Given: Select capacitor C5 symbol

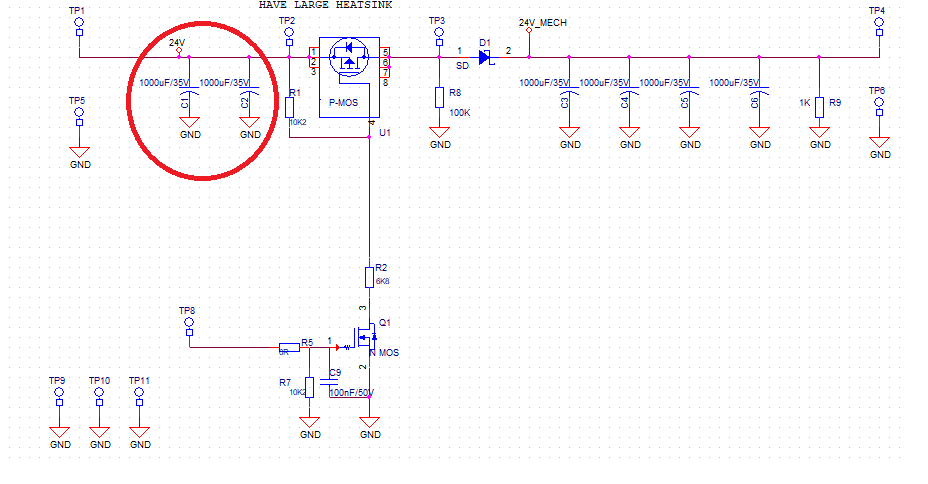Looking at the screenshot, I should pos(689,93).
